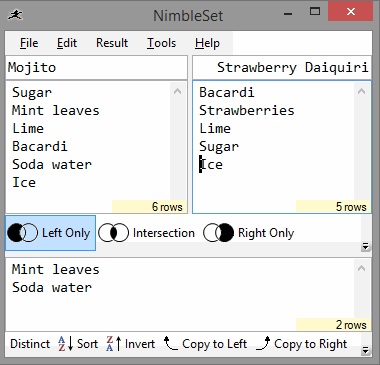Click the A-Z Sort arrow icon

pyautogui.click(x=65, y=344)
